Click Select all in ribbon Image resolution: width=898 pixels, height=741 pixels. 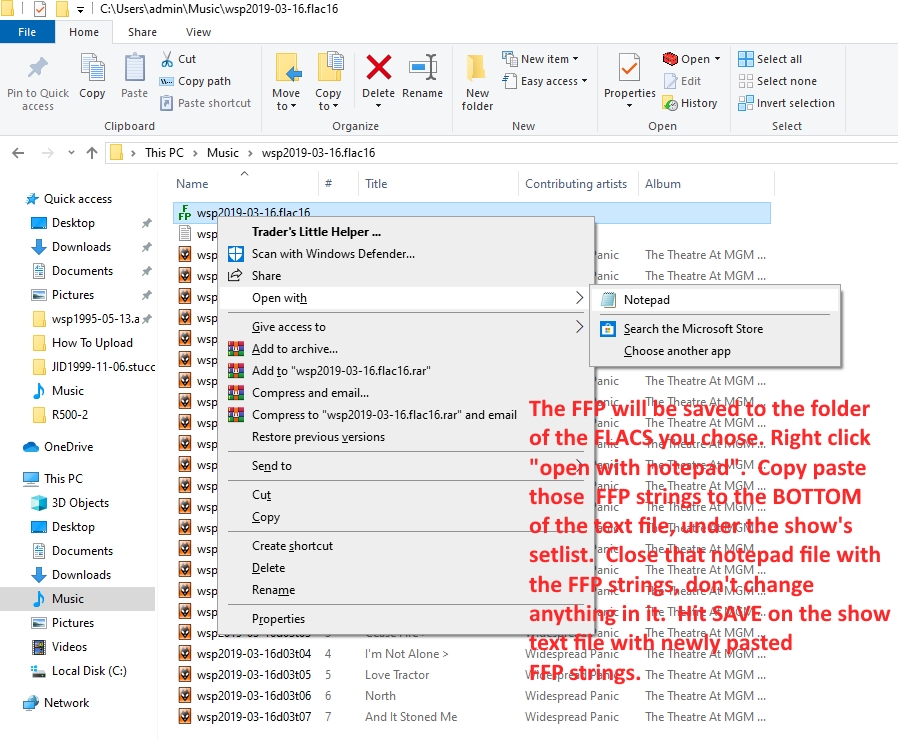click(x=770, y=59)
